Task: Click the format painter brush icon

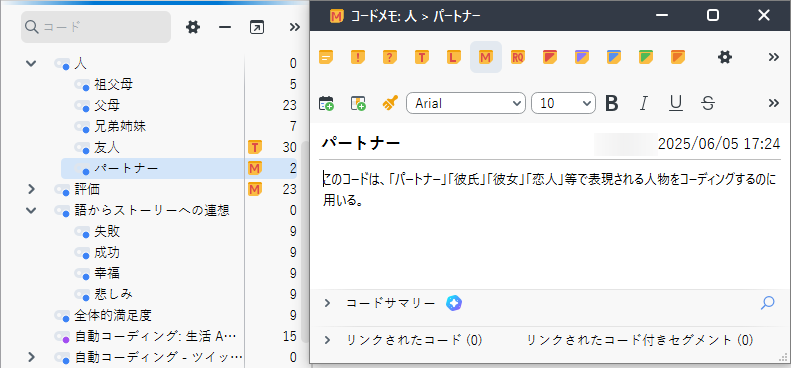Action: 390,103
